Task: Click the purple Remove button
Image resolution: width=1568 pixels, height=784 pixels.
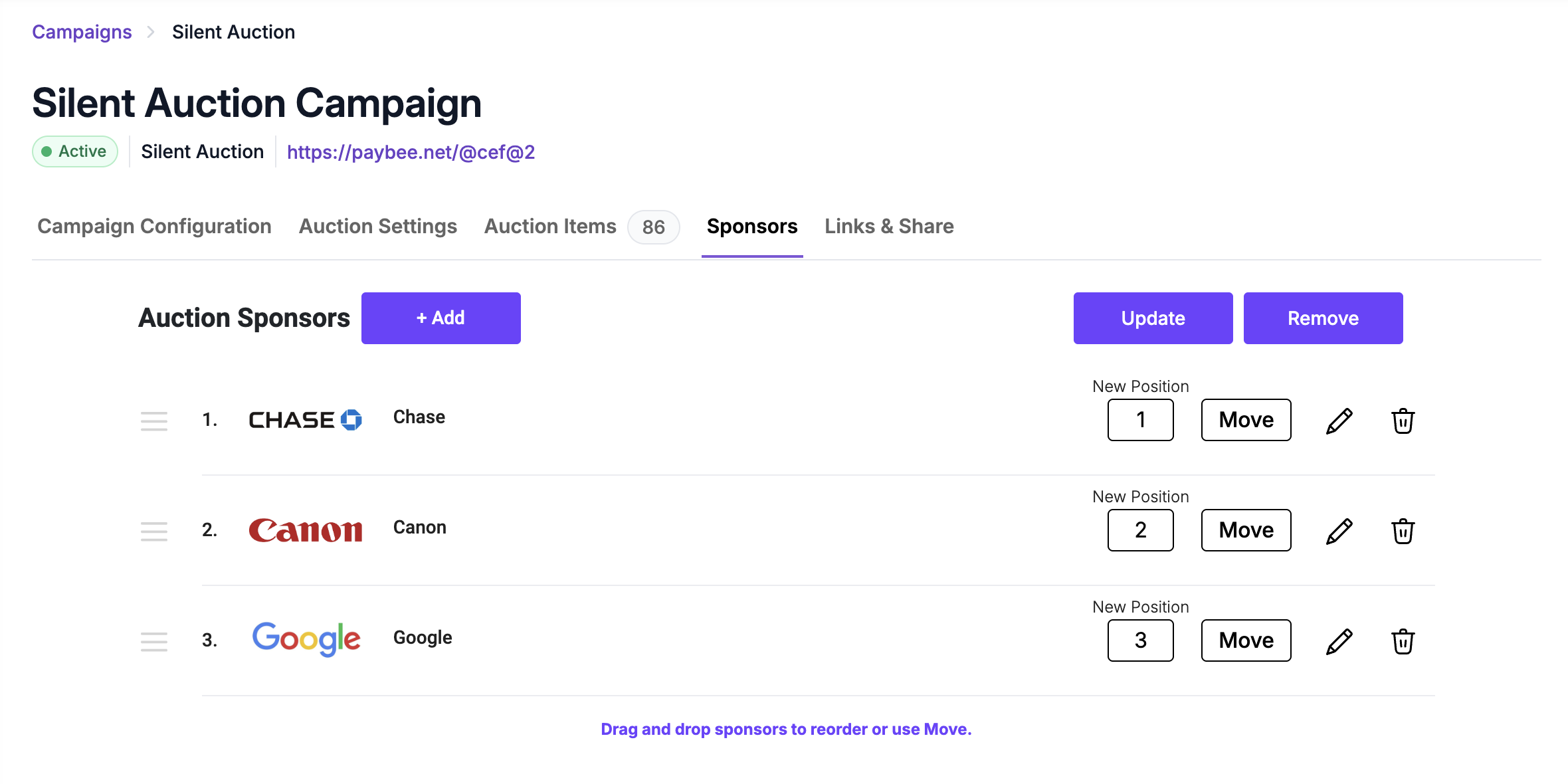Action: pyautogui.click(x=1323, y=318)
